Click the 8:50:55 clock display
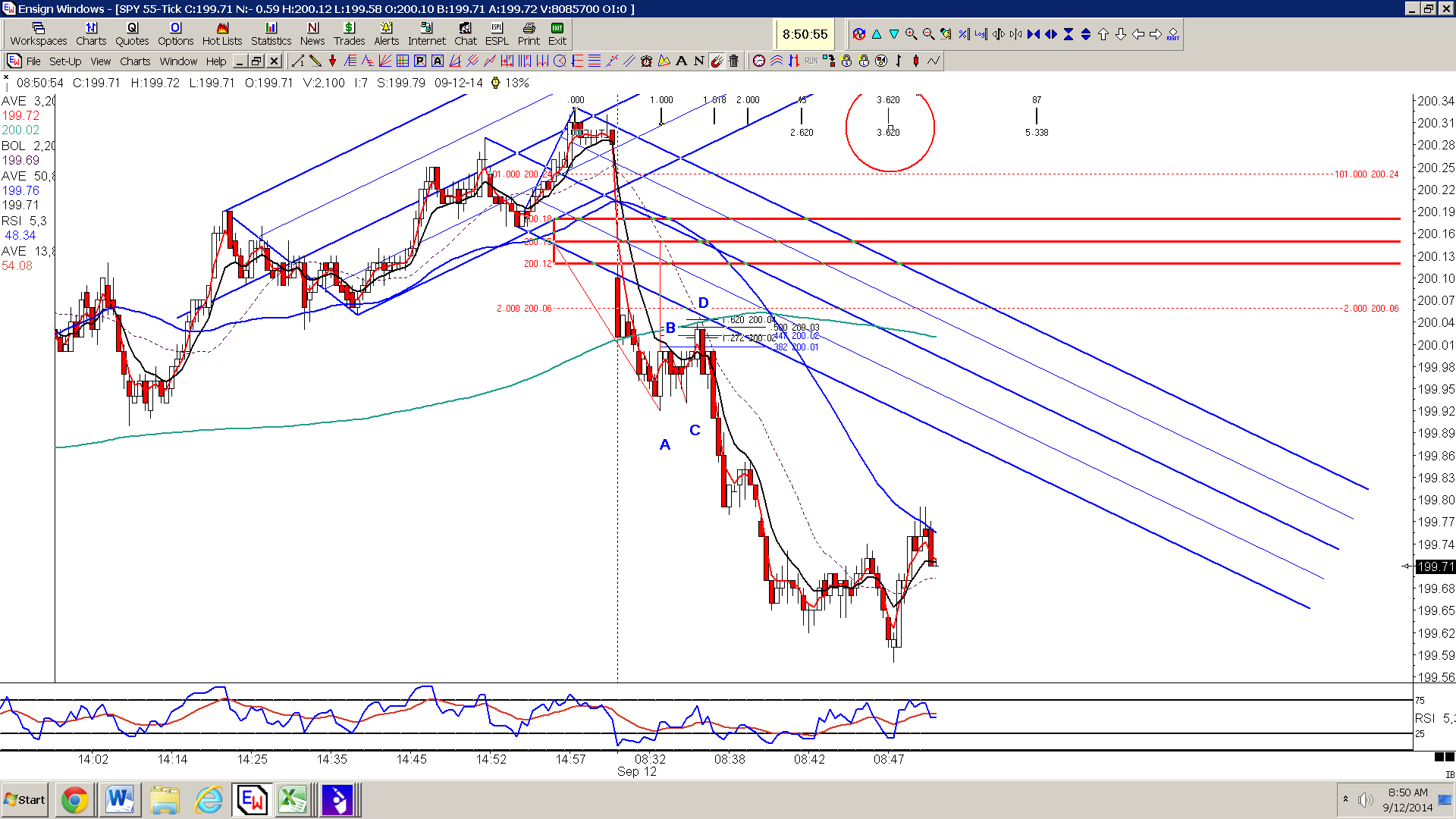1456x819 pixels. [x=805, y=34]
